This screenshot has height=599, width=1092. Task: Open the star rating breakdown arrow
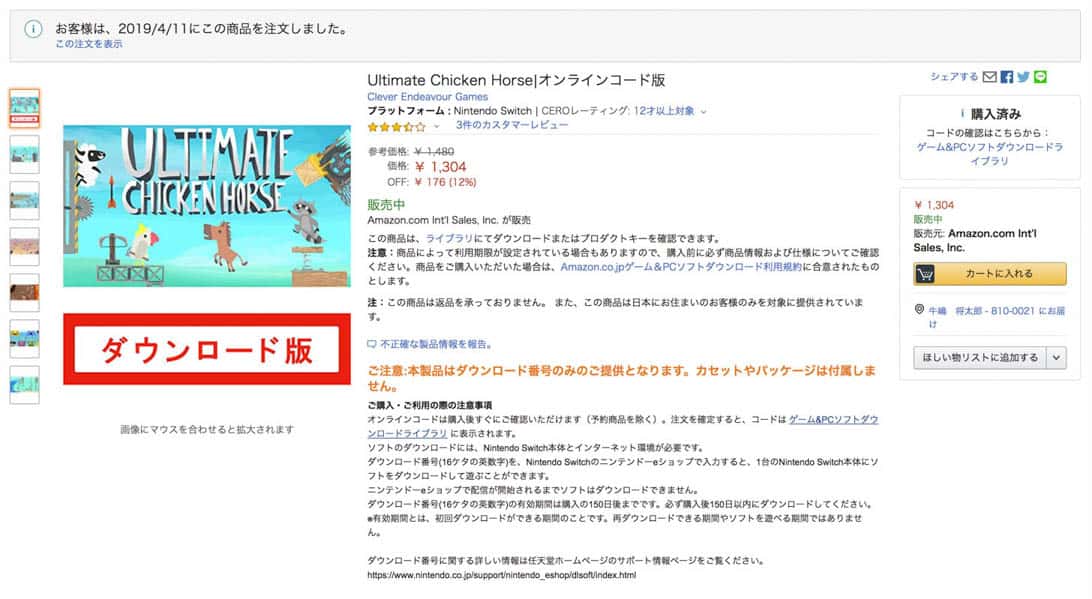(437, 126)
